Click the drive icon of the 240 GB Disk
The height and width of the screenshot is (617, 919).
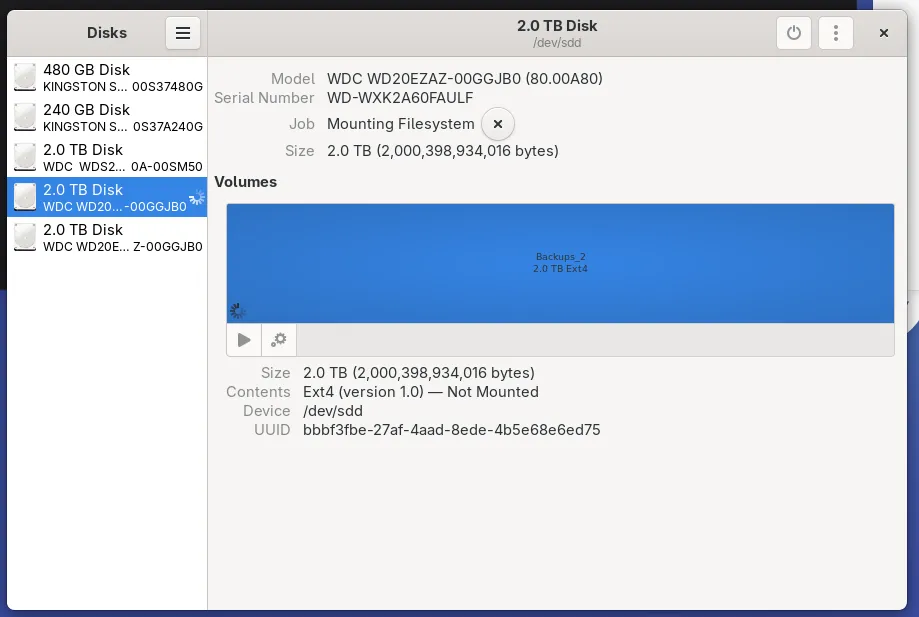25,117
